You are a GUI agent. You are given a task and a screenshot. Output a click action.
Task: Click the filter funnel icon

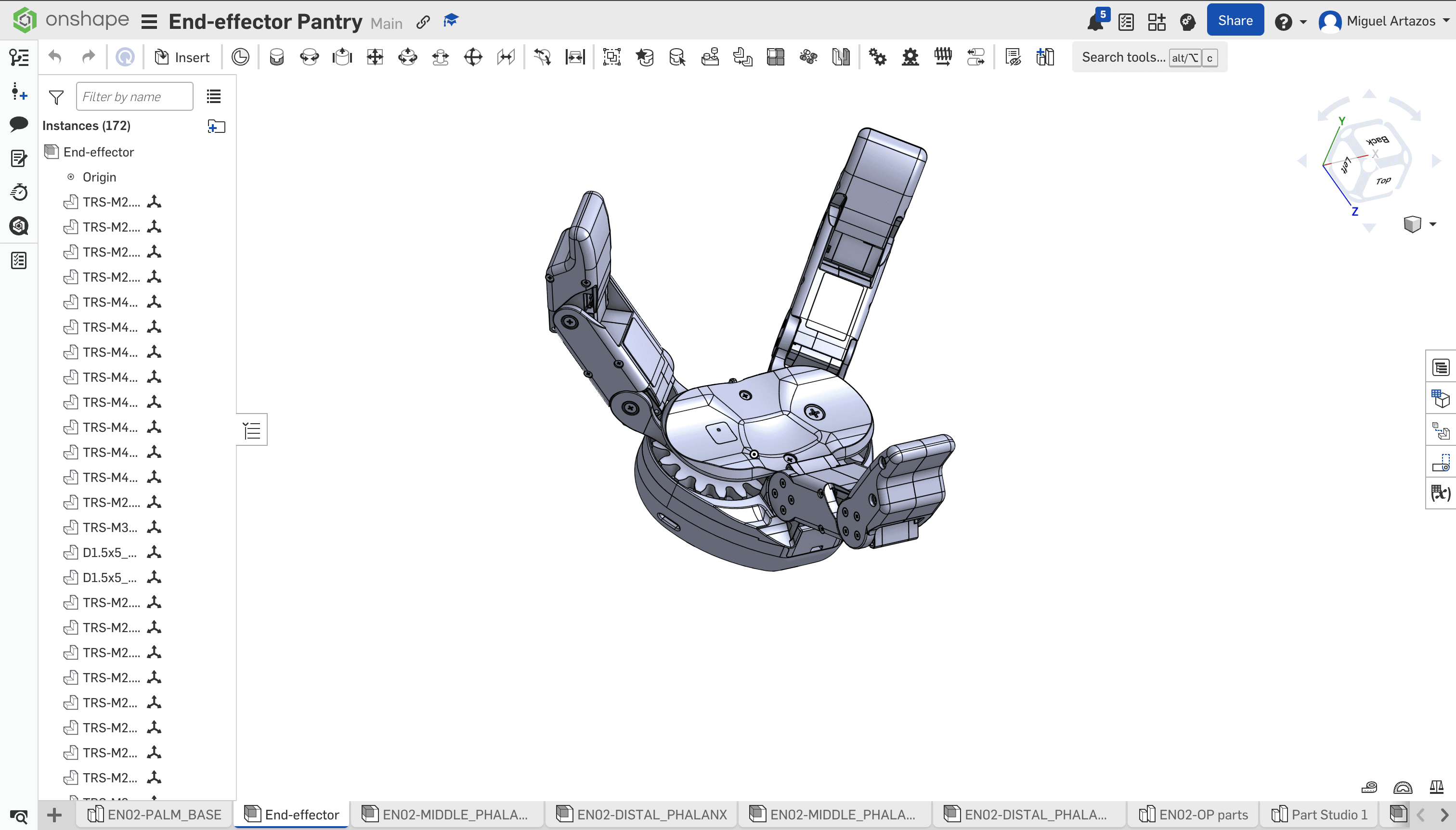[56, 97]
